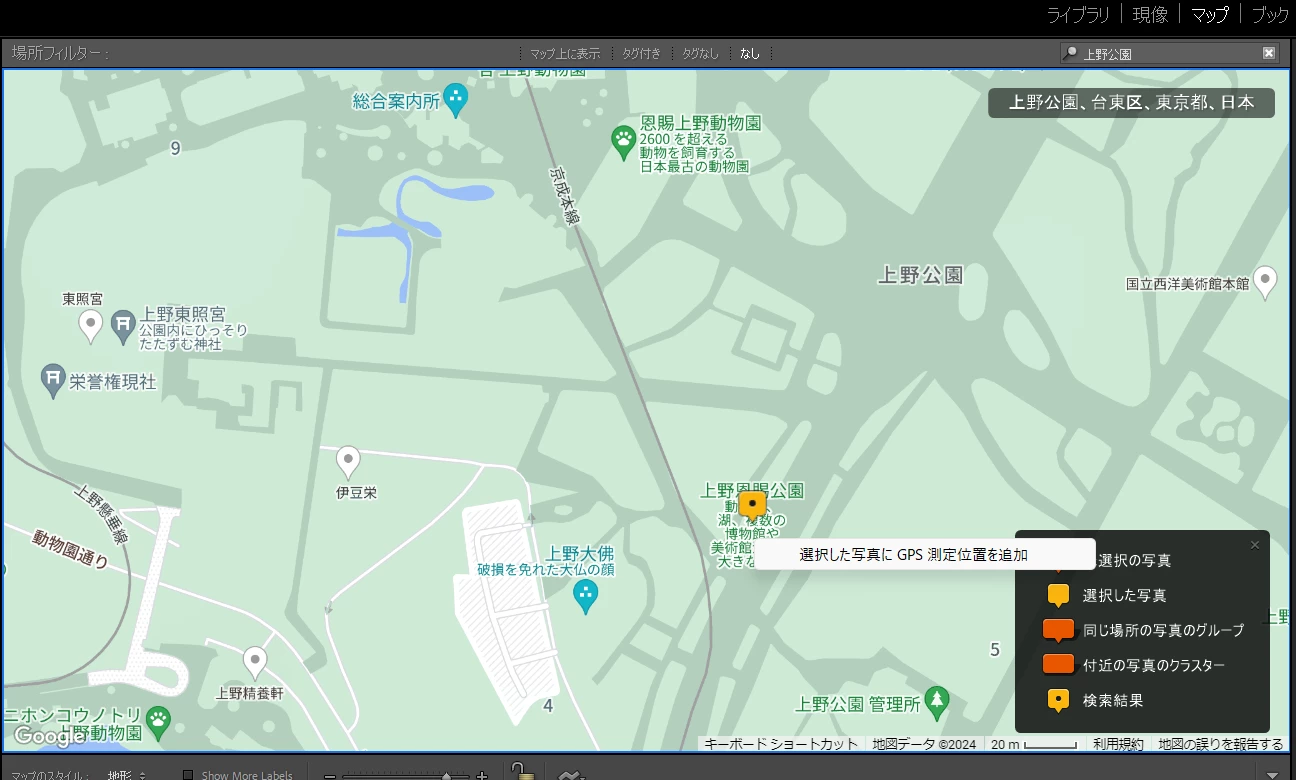This screenshot has width=1296, height=780.
Task: Click the 上野大仏 text label
Action: tap(580, 553)
